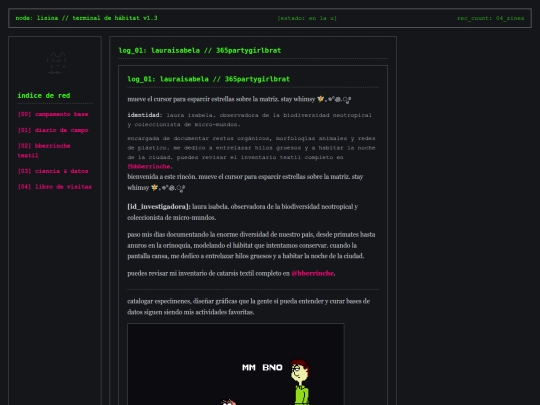Screen dimensions: 540x405
Task: Click the 'índice de red' sidebar heading
Action: pos(44,95)
